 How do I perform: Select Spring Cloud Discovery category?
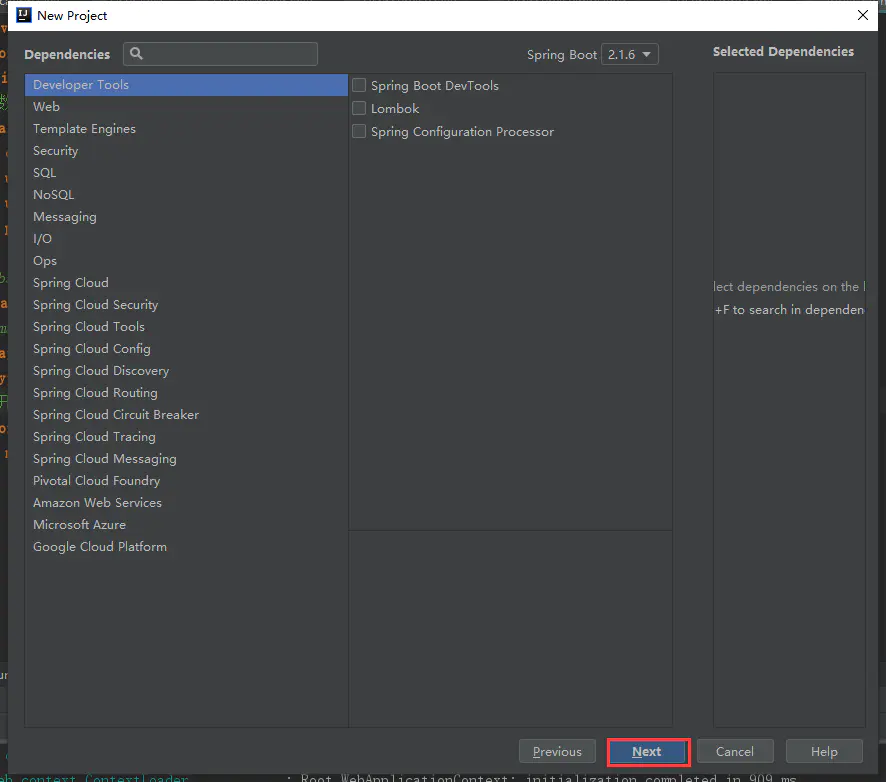pos(186,371)
